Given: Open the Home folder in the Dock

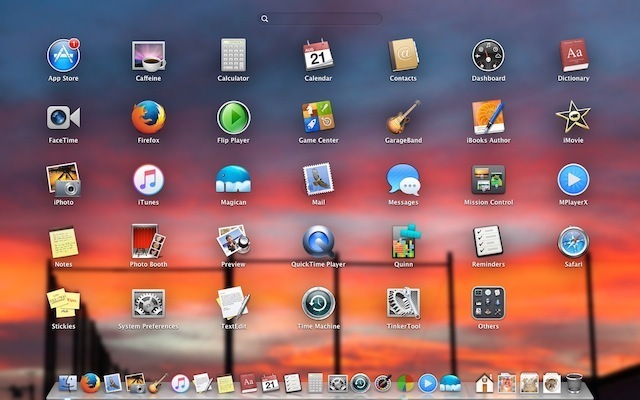Looking at the screenshot, I should [x=484, y=384].
